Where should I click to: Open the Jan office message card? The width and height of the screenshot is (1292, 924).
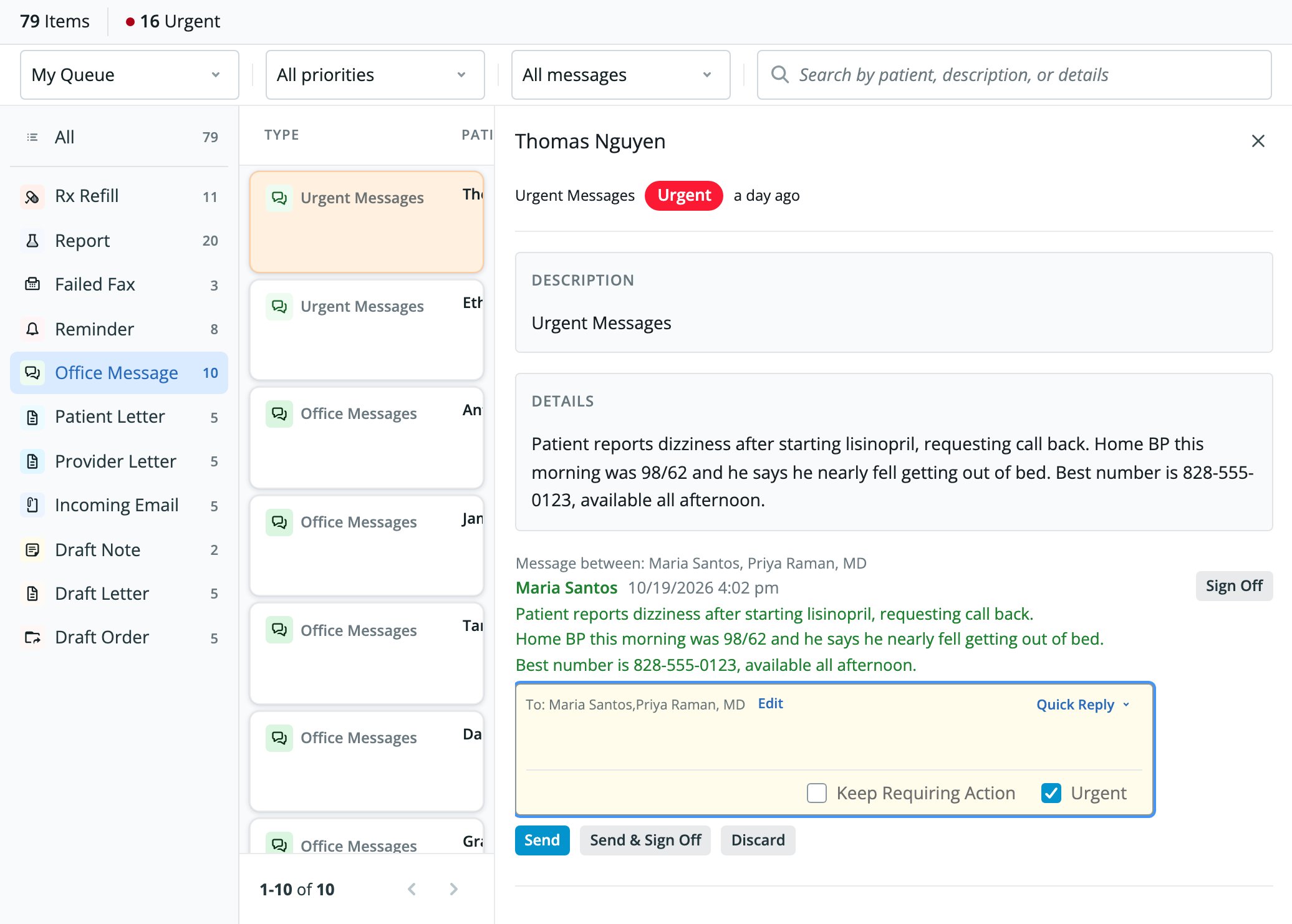click(x=367, y=546)
